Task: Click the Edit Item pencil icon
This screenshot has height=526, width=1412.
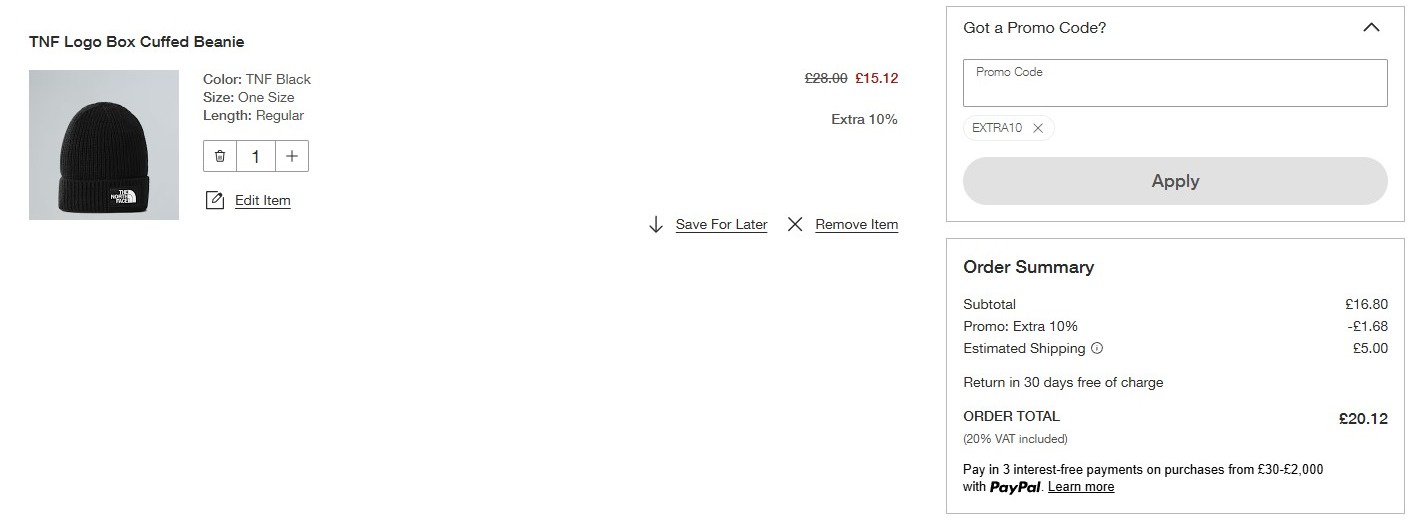Action: [214, 200]
